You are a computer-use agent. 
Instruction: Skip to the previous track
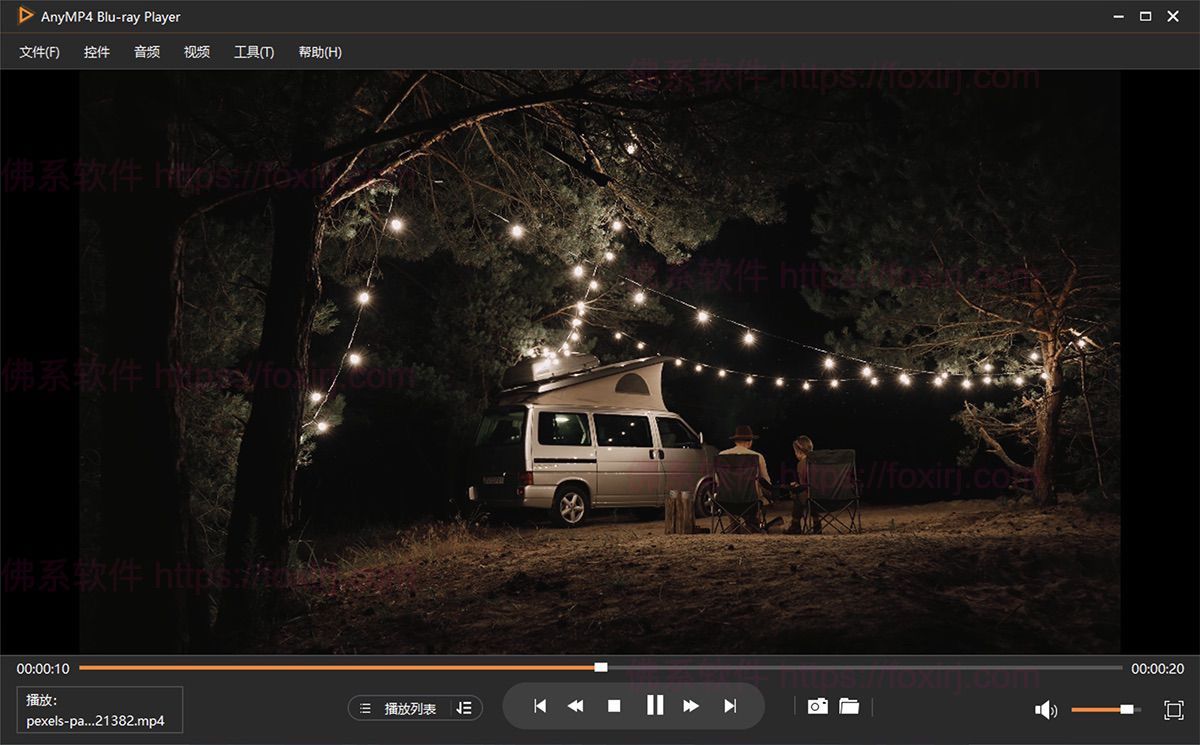(x=540, y=706)
